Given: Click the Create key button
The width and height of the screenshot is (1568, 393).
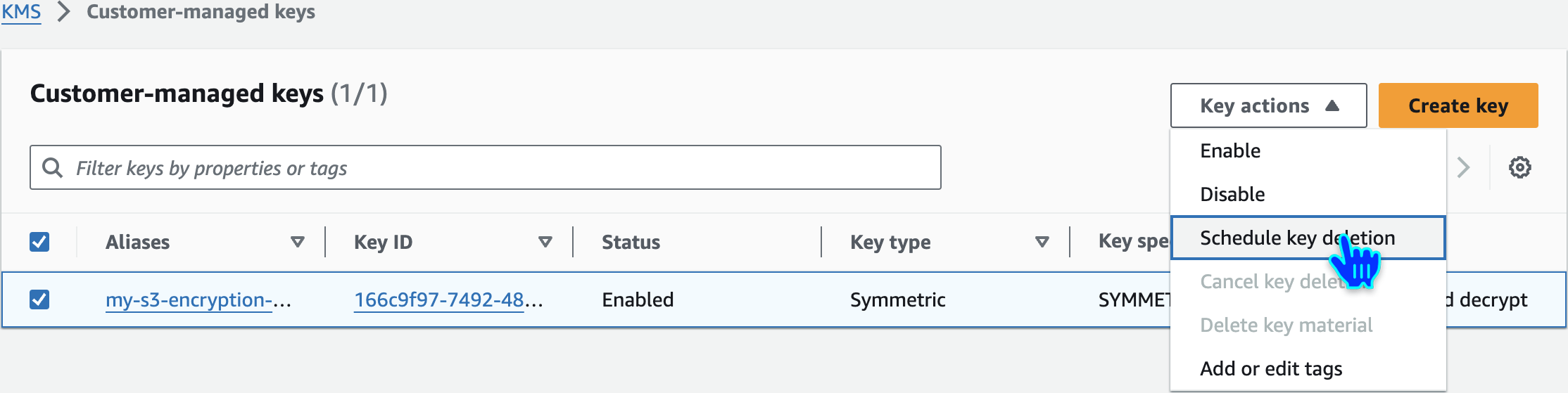Looking at the screenshot, I should (x=1458, y=105).
